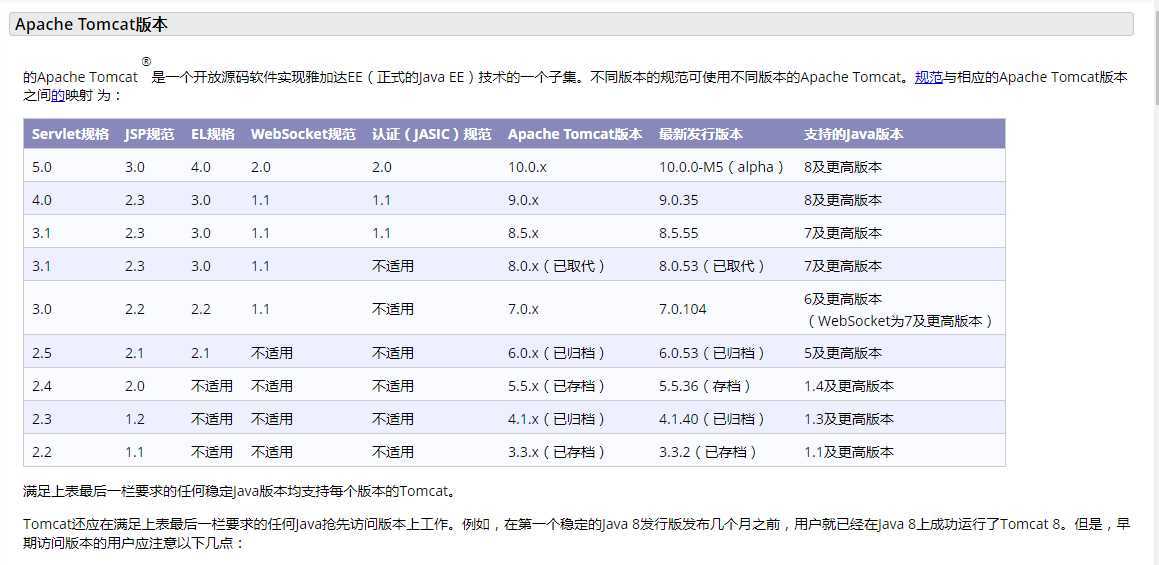Click the WebSocket规范 column header
This screenshot has height=565, width=1159.
tap(303, 135)
